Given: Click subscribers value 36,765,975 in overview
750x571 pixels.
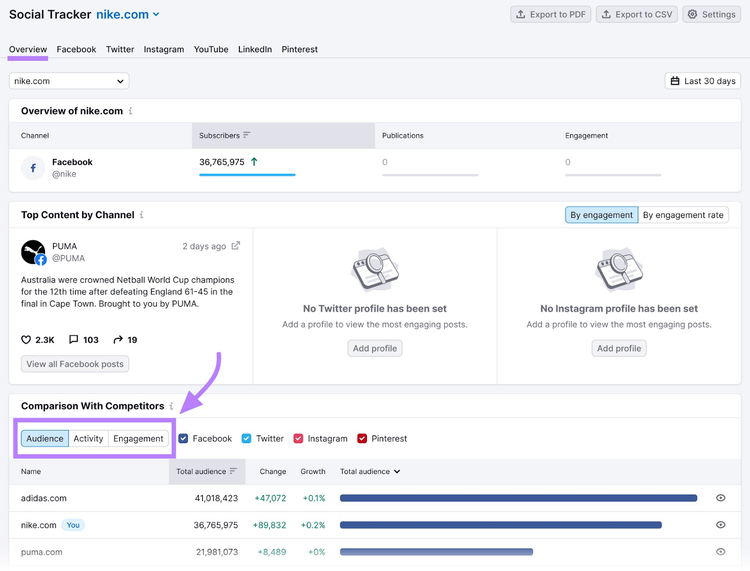Looking at the screenshot, I should click(222, 162).
